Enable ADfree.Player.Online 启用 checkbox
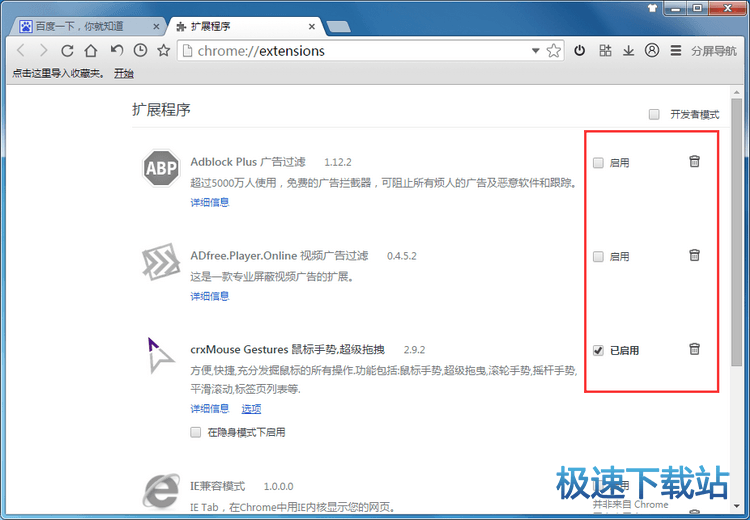The image size is (750, 520). pos(598,256)
